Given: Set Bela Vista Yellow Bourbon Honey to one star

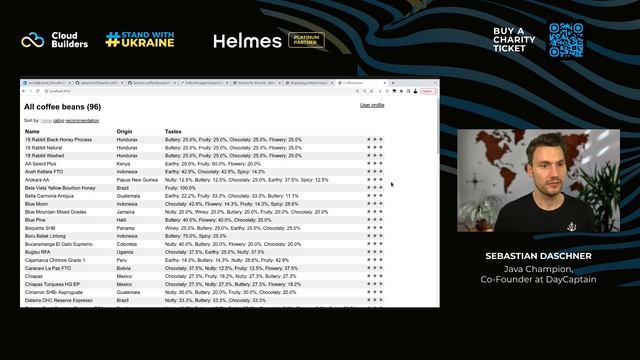Looking at the screenshot, I should [x=369, y=188].
